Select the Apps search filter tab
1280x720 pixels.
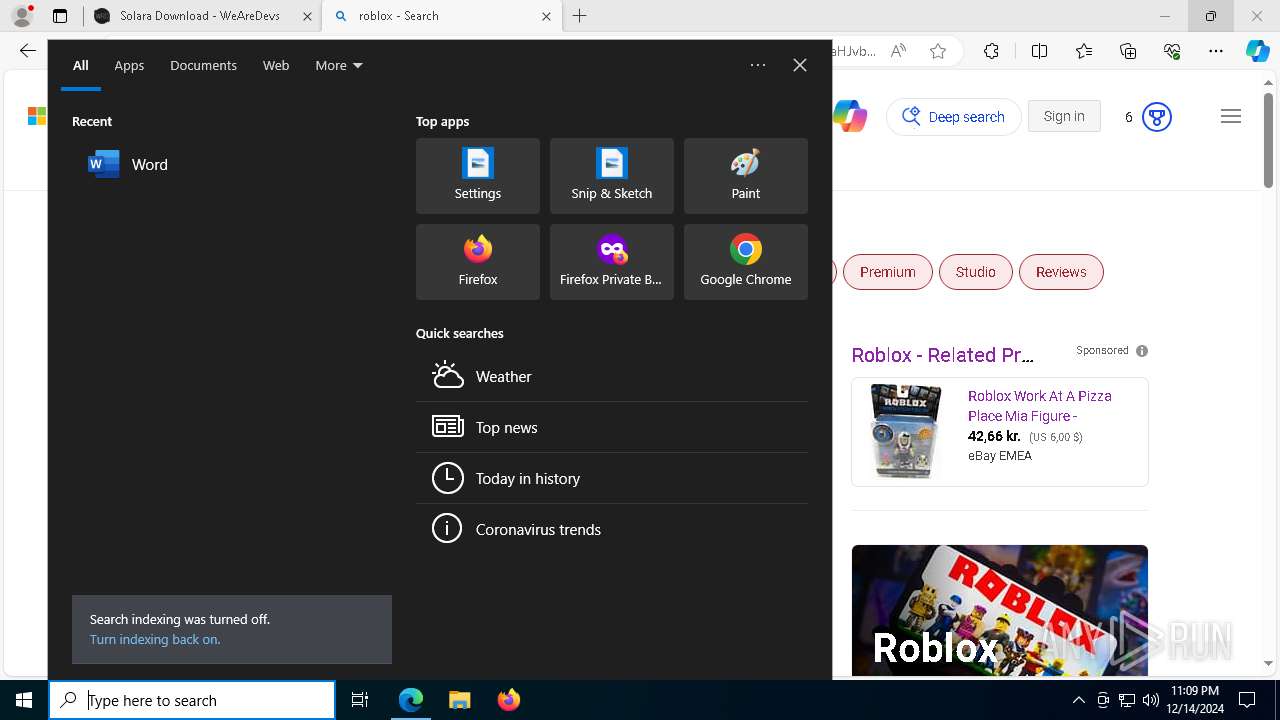(x=129, y=65)
